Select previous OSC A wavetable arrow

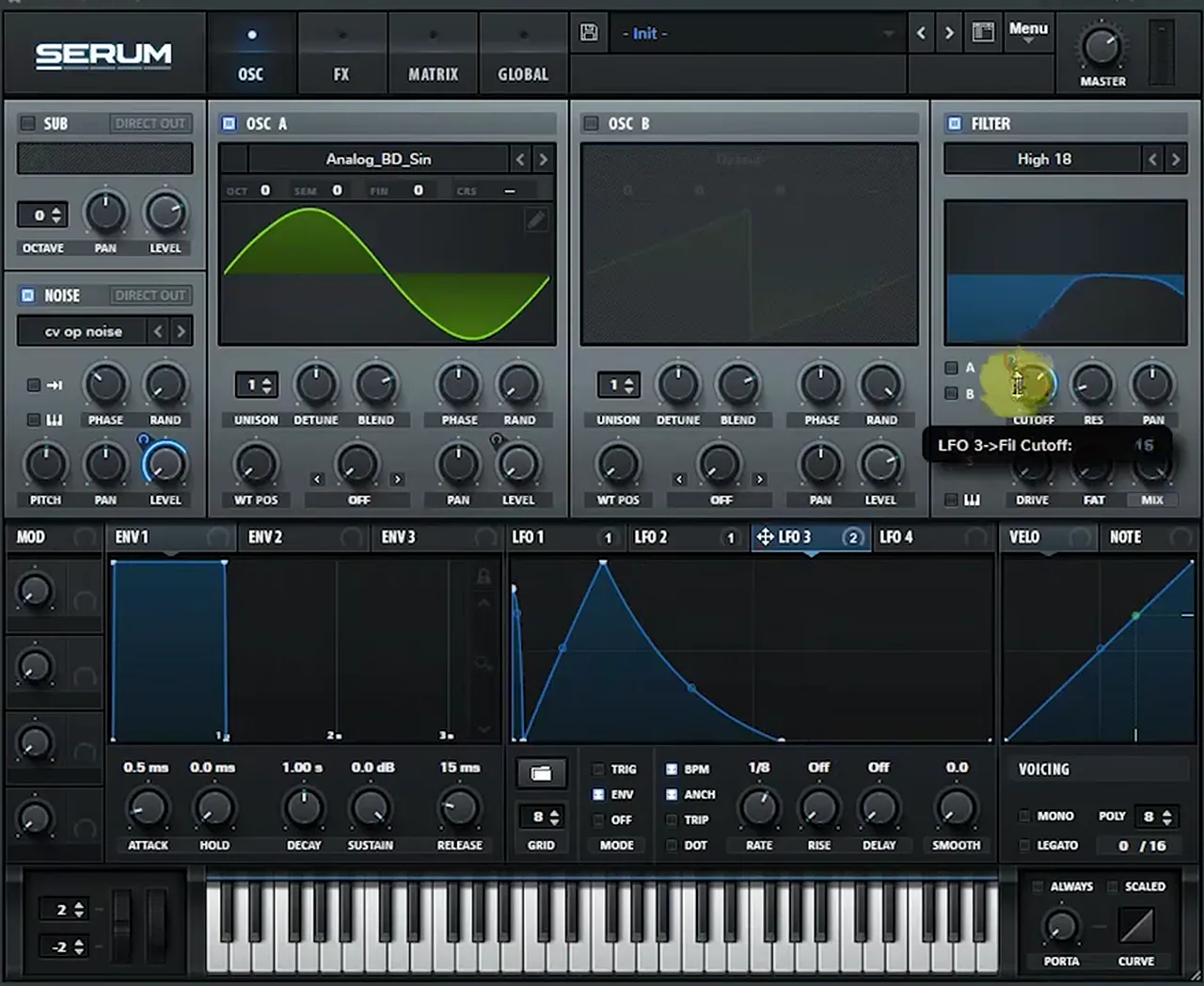[x=520, y=159]
